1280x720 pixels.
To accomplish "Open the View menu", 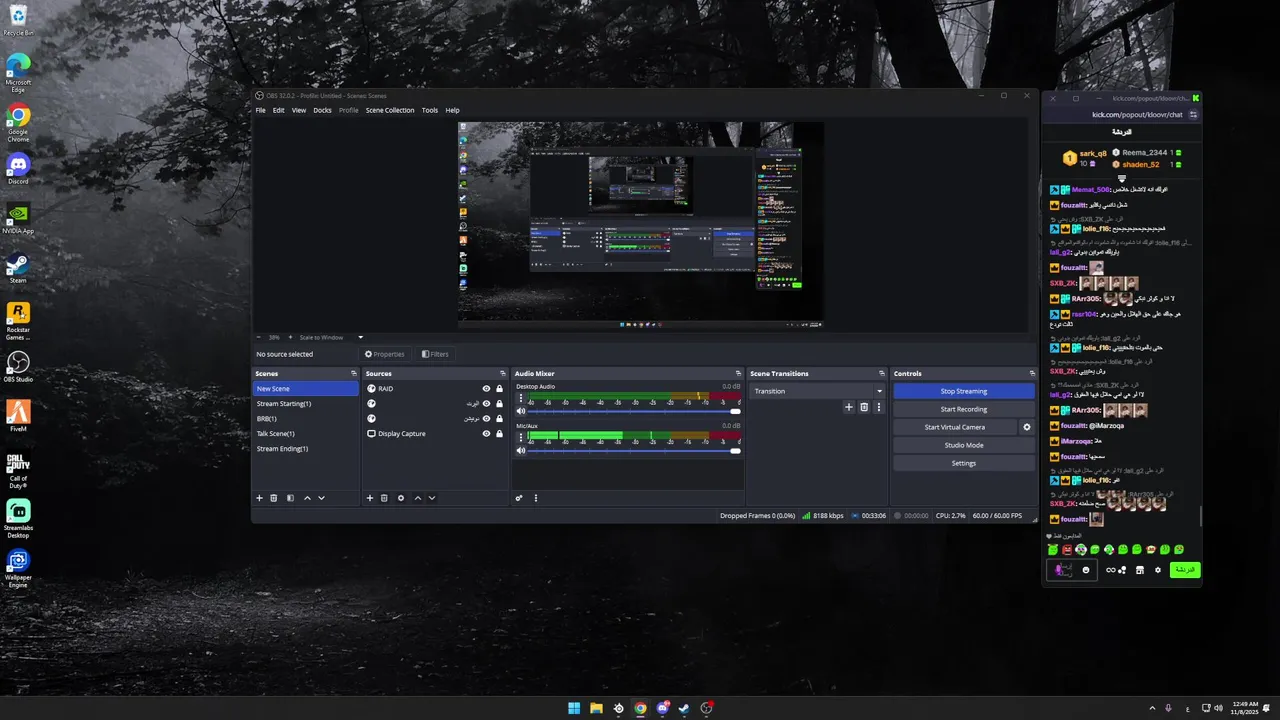I will click(x=299, y=110).
